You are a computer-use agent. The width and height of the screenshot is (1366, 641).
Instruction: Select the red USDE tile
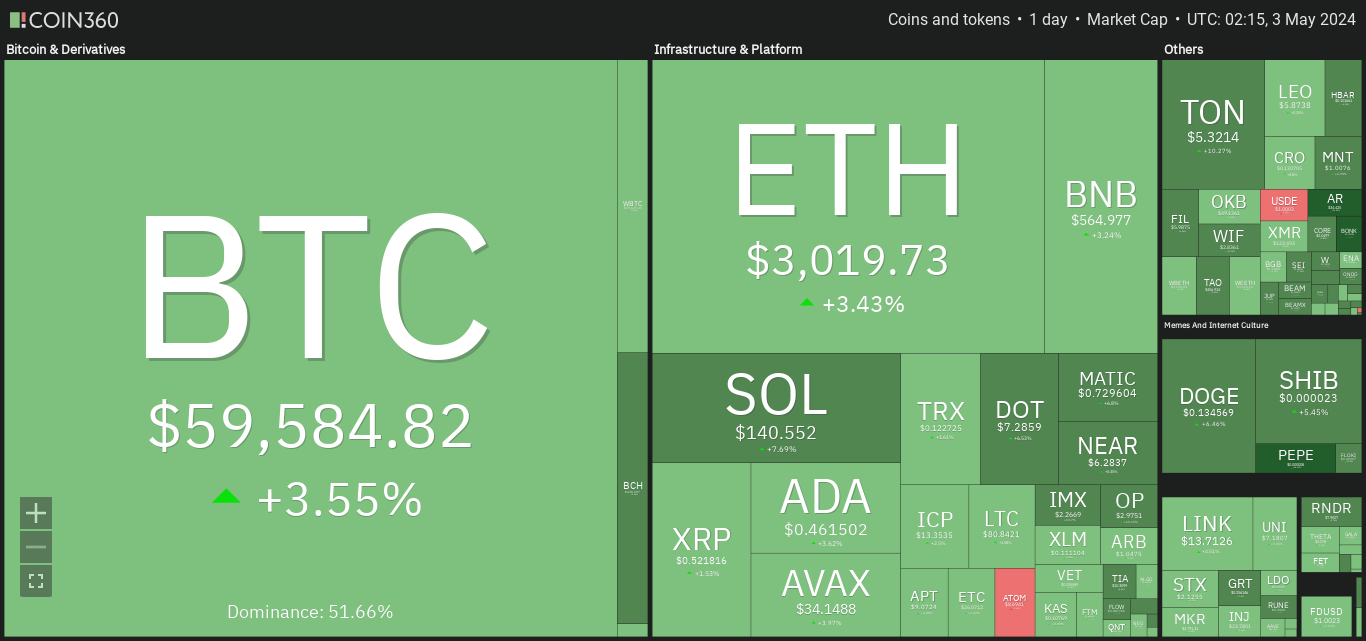point(1284,205)
